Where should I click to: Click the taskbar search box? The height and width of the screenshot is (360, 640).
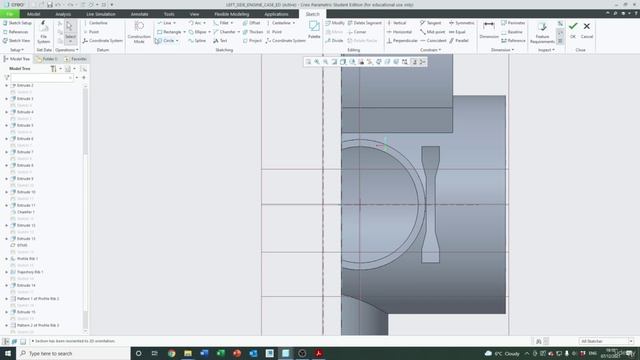pyautogui.click(x=73, y=353)
